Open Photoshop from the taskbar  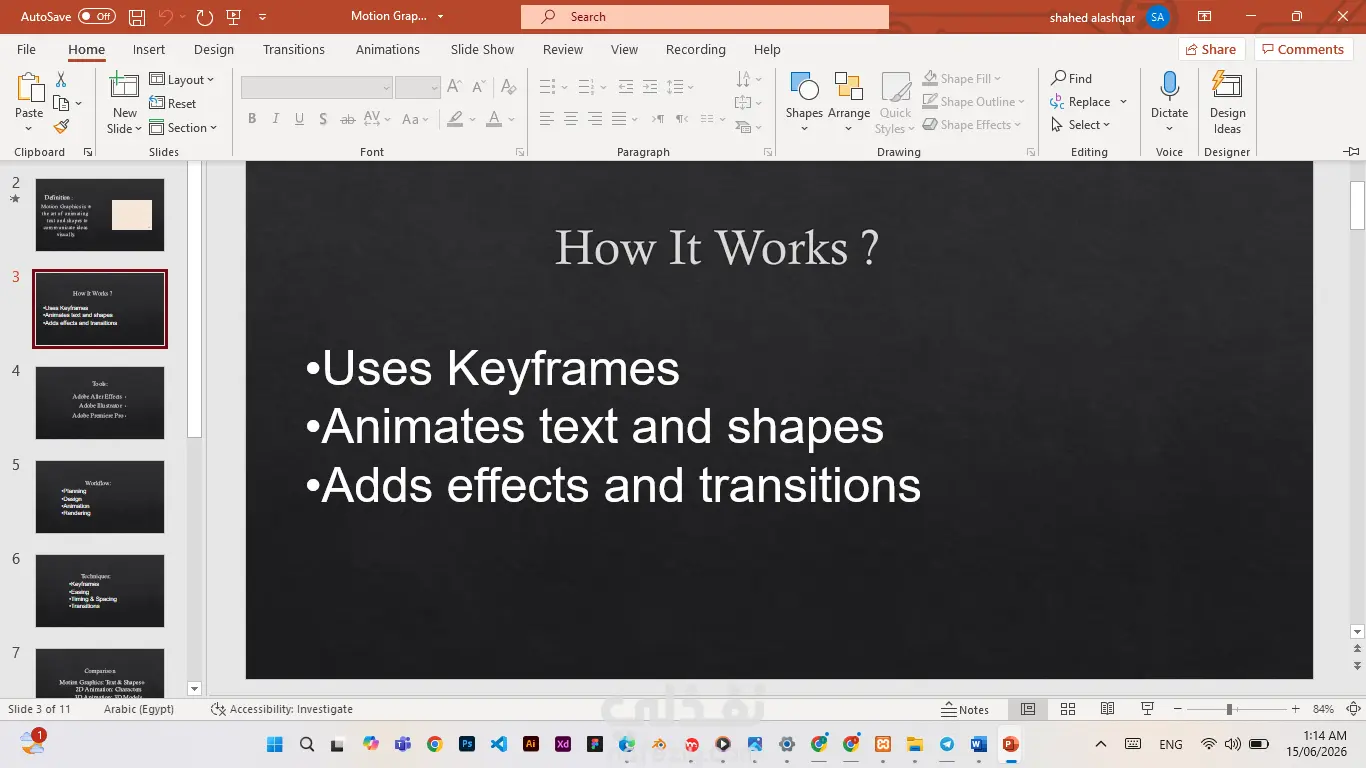tap(466, 744)
